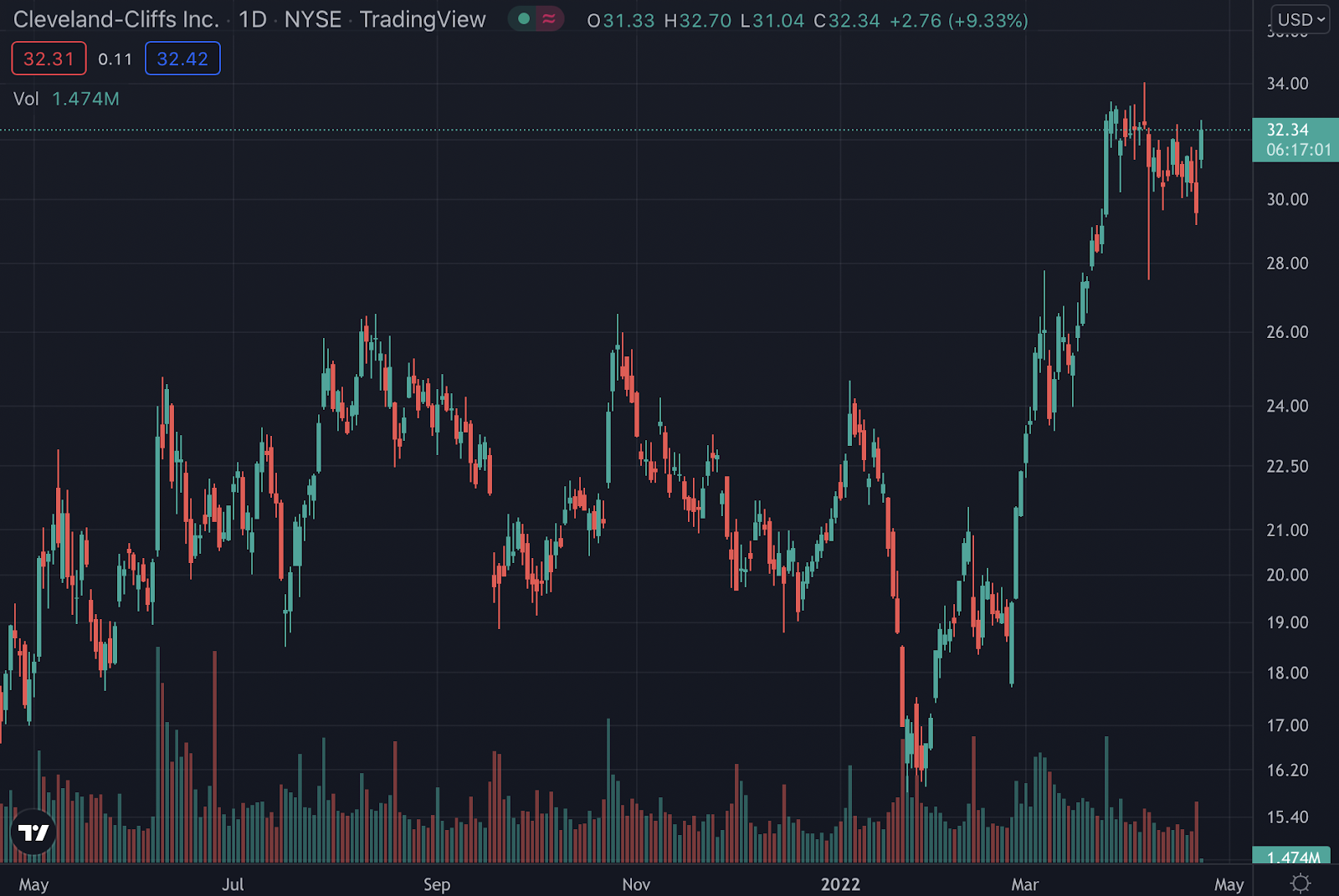1339x896 pixels.
Task: Click the Sep label on time axis
Action: click(x=437, y=884)
